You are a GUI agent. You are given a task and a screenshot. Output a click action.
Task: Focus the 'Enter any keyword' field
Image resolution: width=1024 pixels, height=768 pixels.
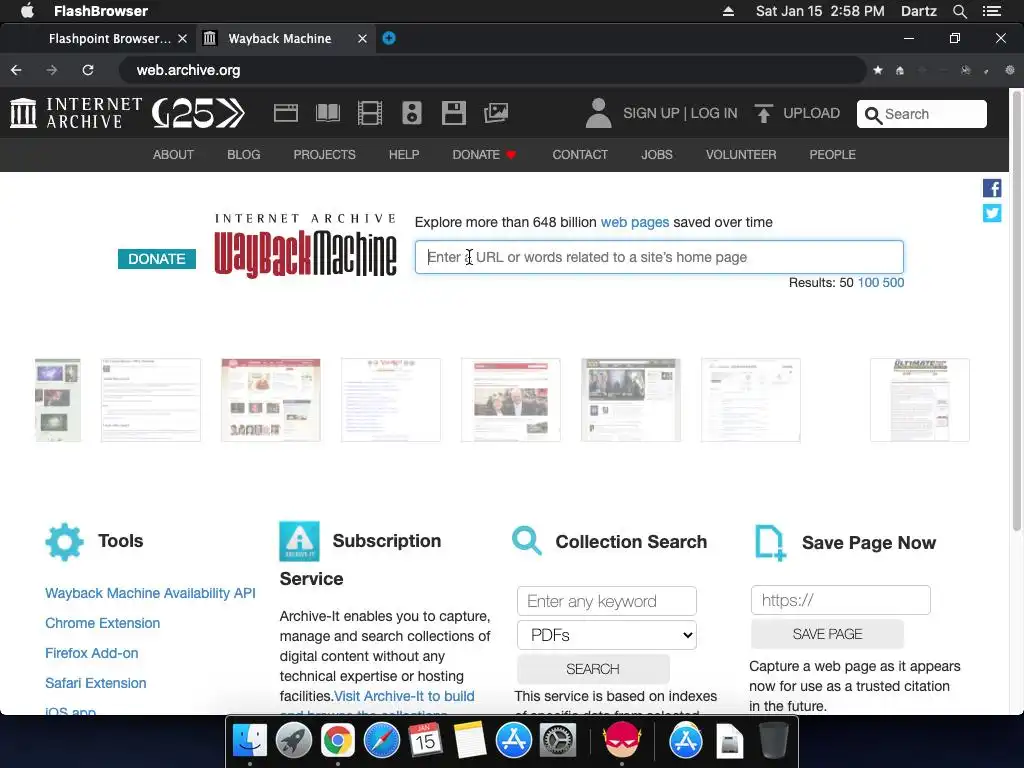point(607,601)
